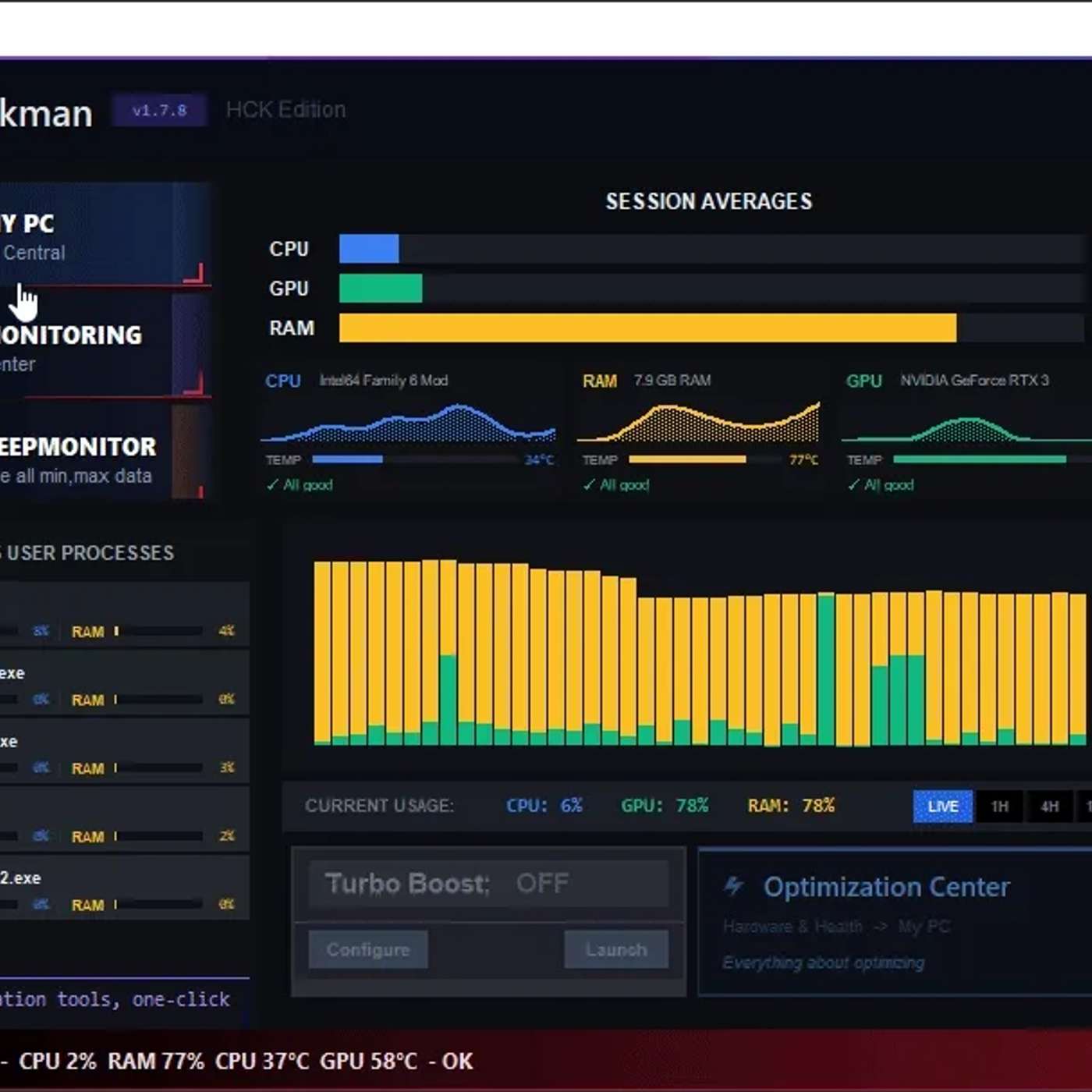Click the checkmark in GPU card status

[x=853, y=484]
